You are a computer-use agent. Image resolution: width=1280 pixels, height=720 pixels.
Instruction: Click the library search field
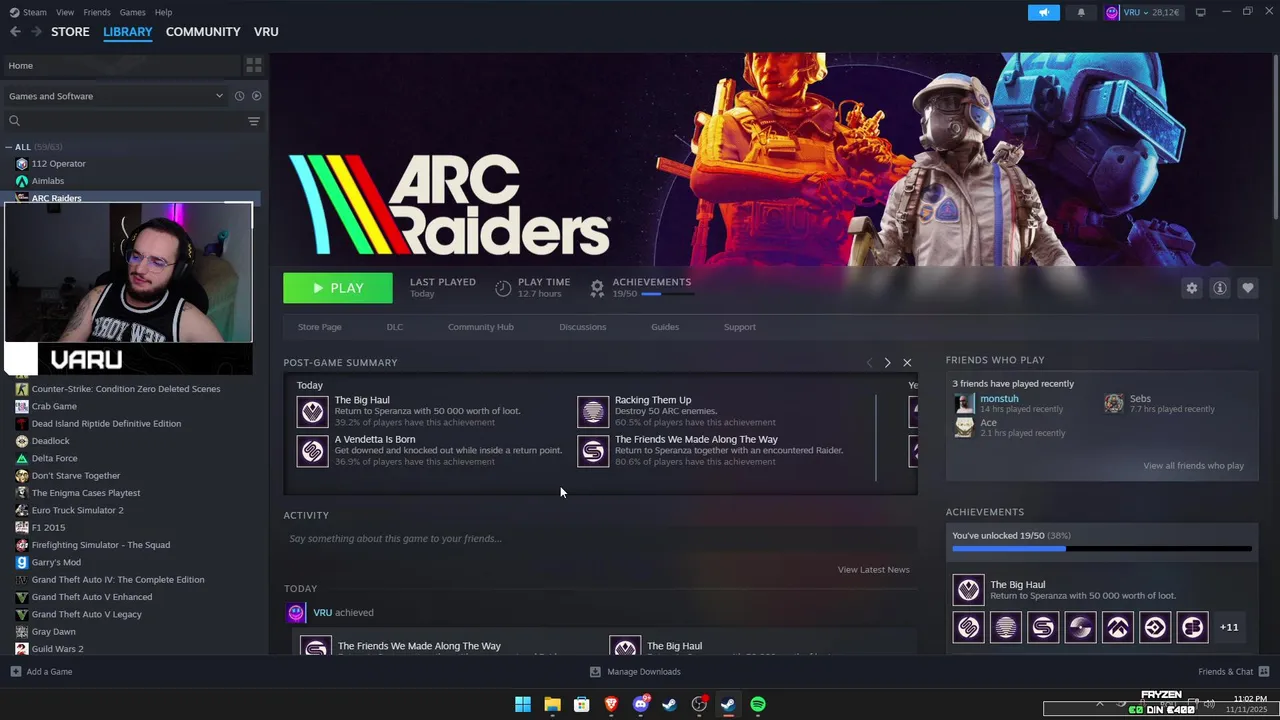tap(125, 121)
